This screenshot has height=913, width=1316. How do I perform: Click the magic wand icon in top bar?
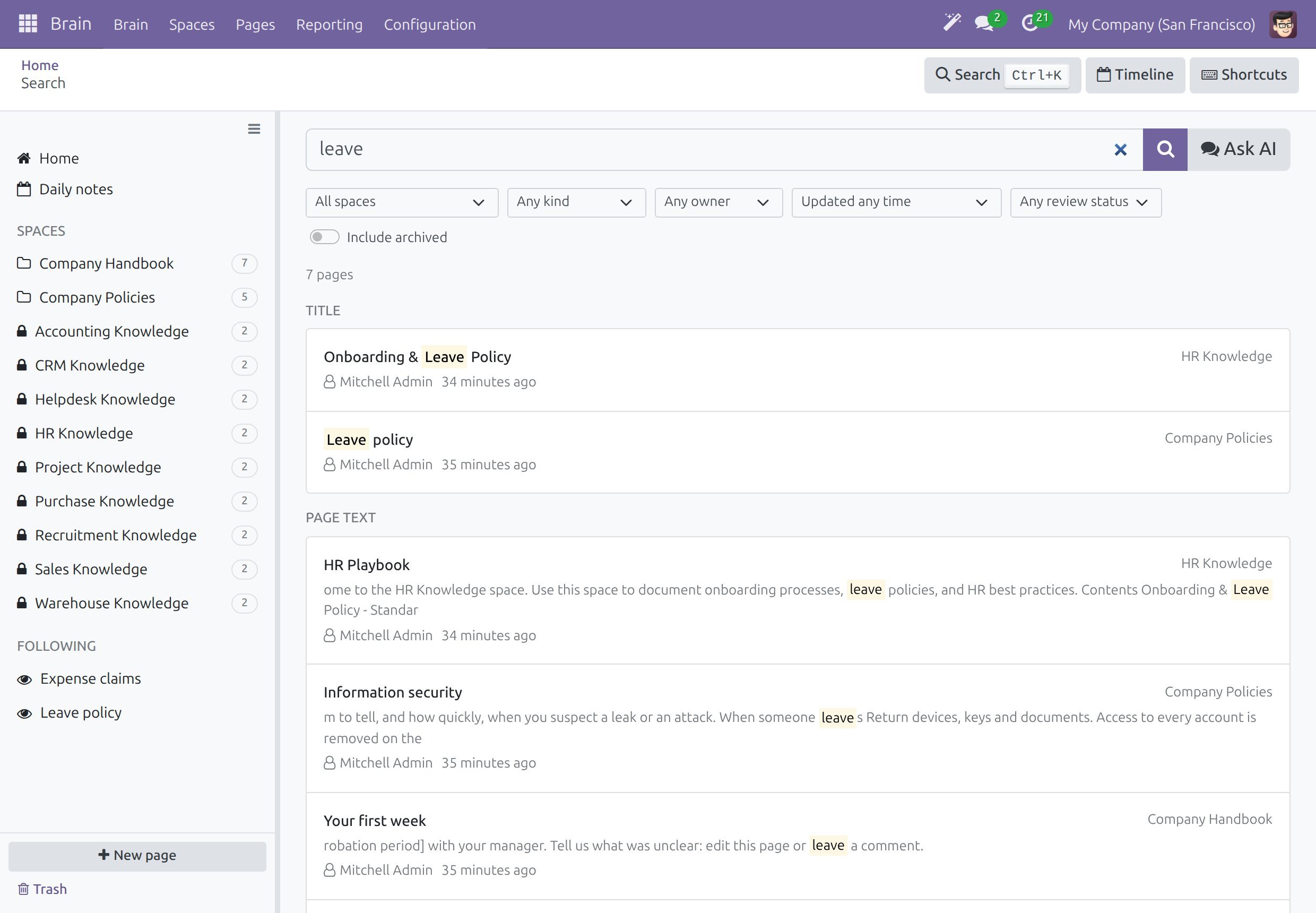point(951,23)
